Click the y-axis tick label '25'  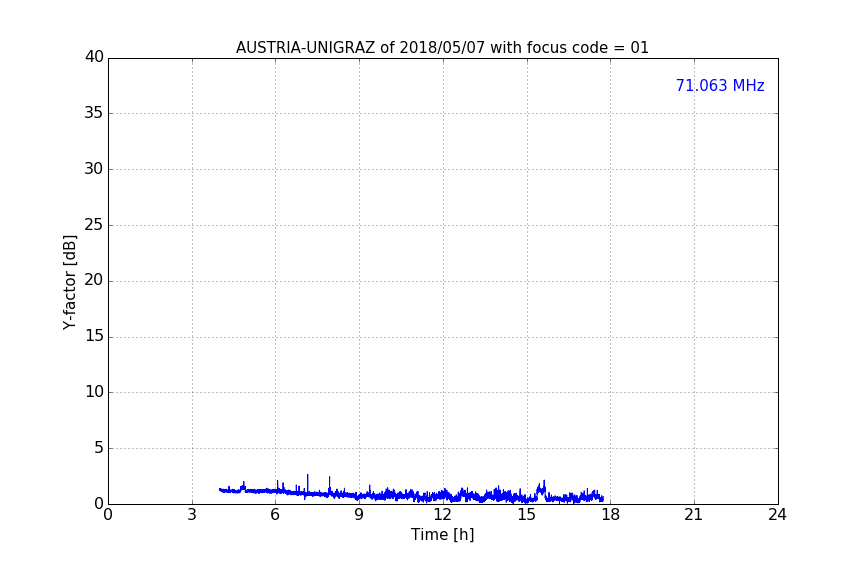pyautogui.click(x=94, y=224)
